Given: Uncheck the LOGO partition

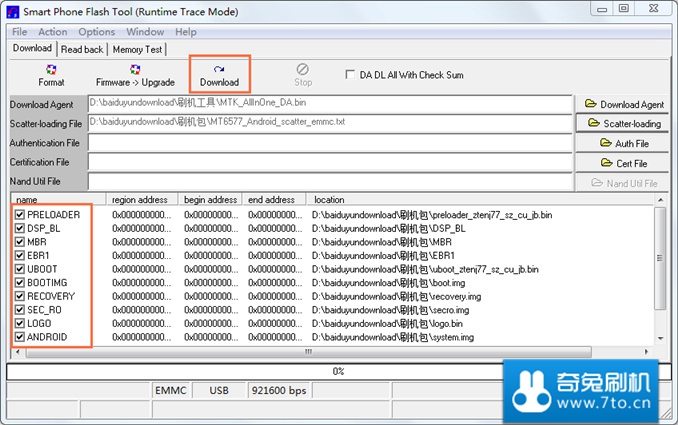Looking at the screenshot, I should 19,323.
